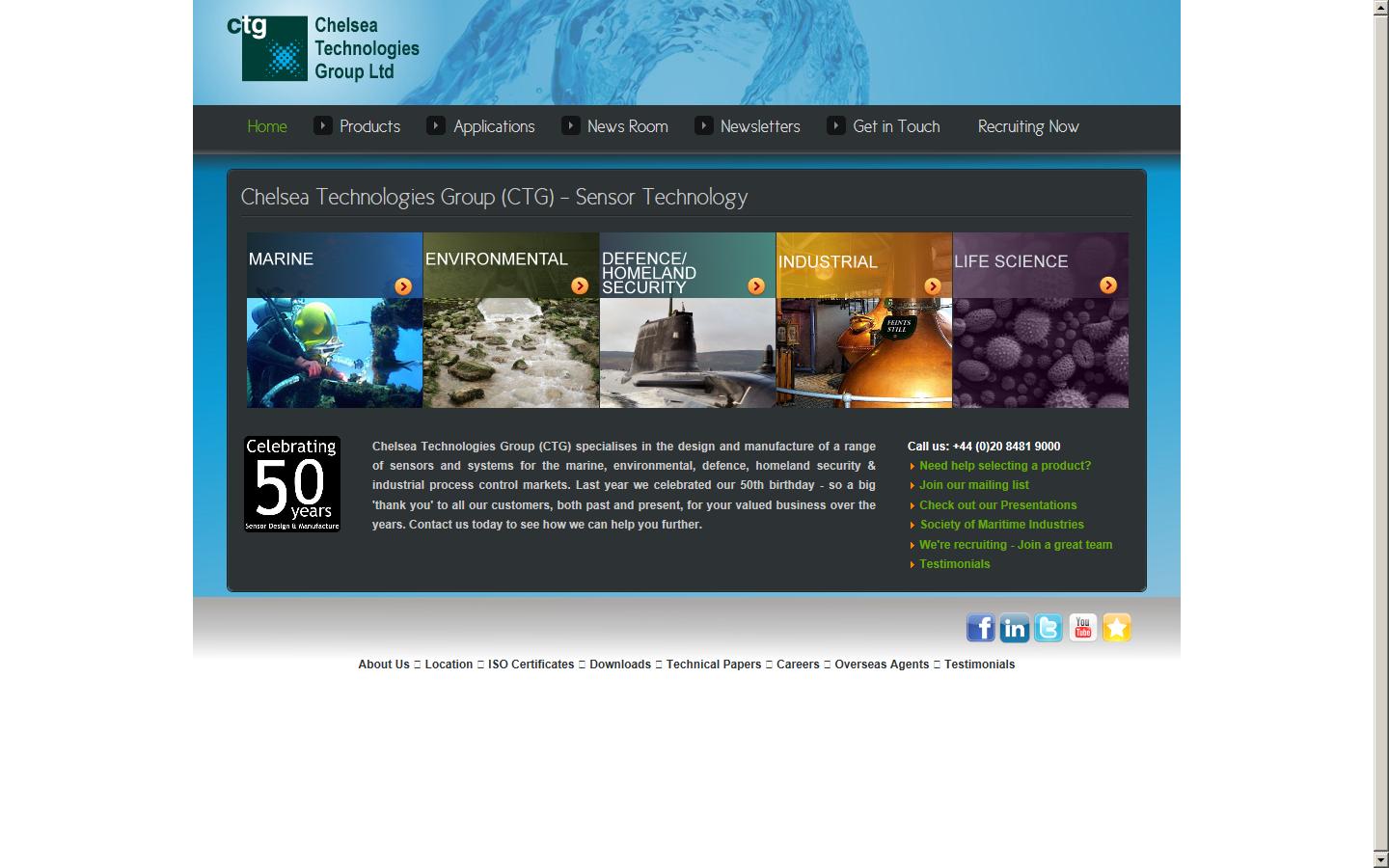Open the Facebook social icon
Viewport: 1389px width, 868px height.
click(x=981, y=628)
